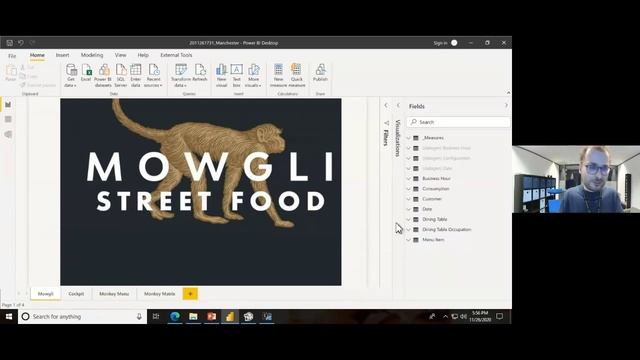Switch to Model view in sidebar

(x=8, y=134)
